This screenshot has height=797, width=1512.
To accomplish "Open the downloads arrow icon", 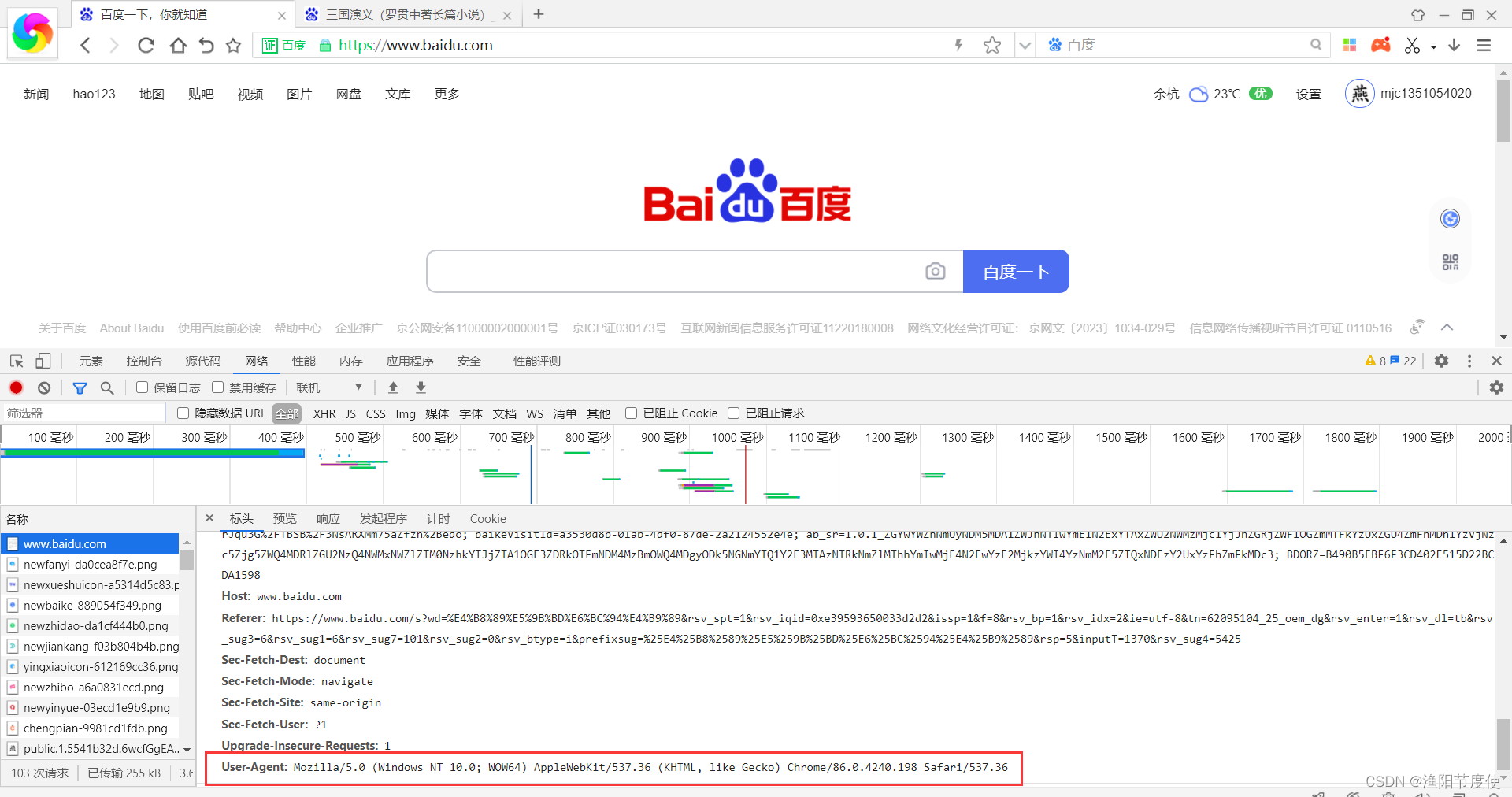I will [x=1455, y=45].
